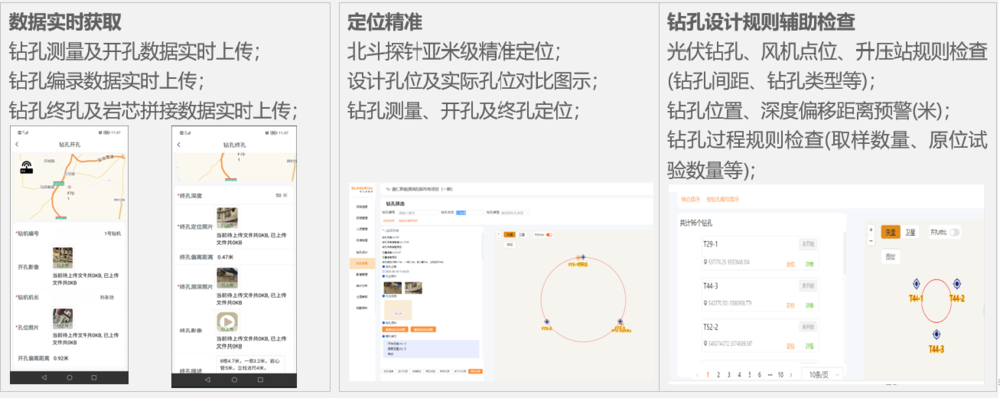Click the top borehole marker on the red circle

click(583, 257)
